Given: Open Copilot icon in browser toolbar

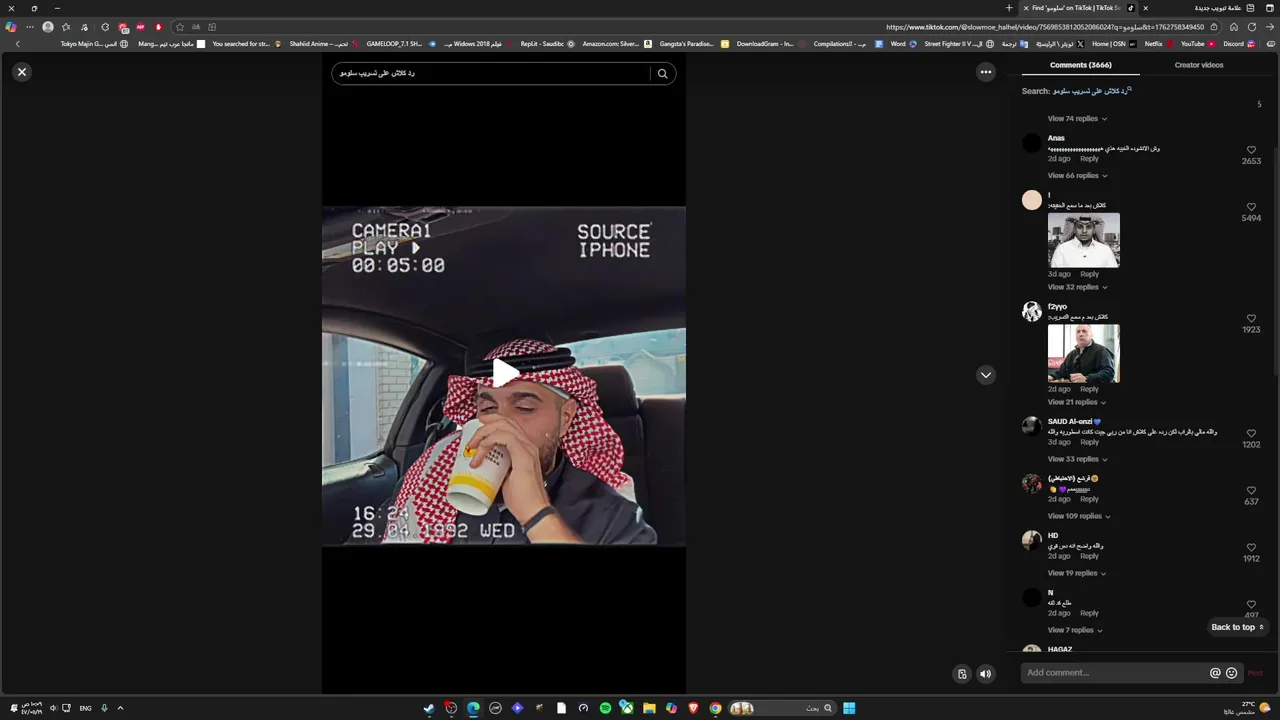Looking at the screenshot, I should (x=11, y=27).
